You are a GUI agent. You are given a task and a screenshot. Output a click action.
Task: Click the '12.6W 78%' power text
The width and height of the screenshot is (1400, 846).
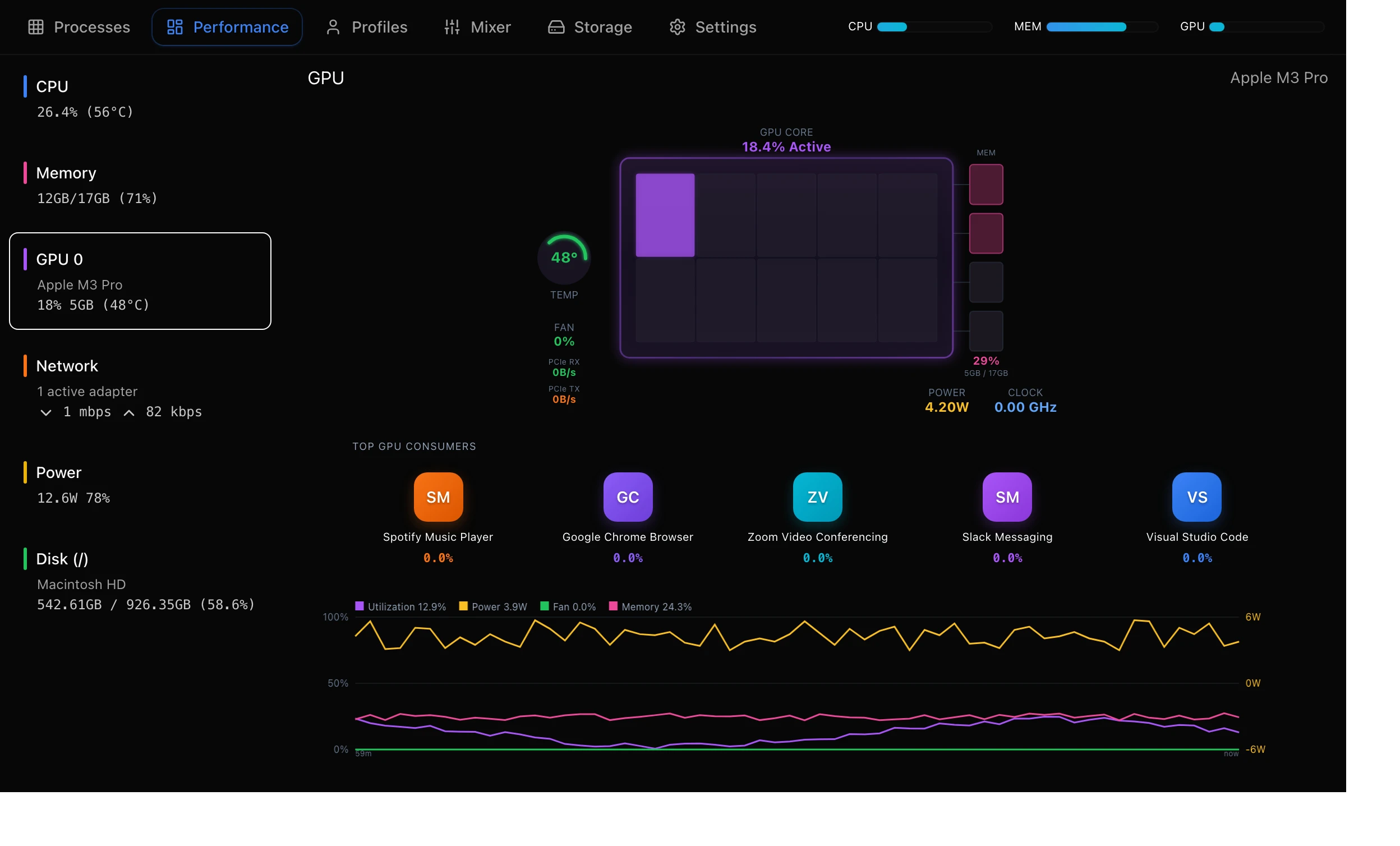point(73,498)
